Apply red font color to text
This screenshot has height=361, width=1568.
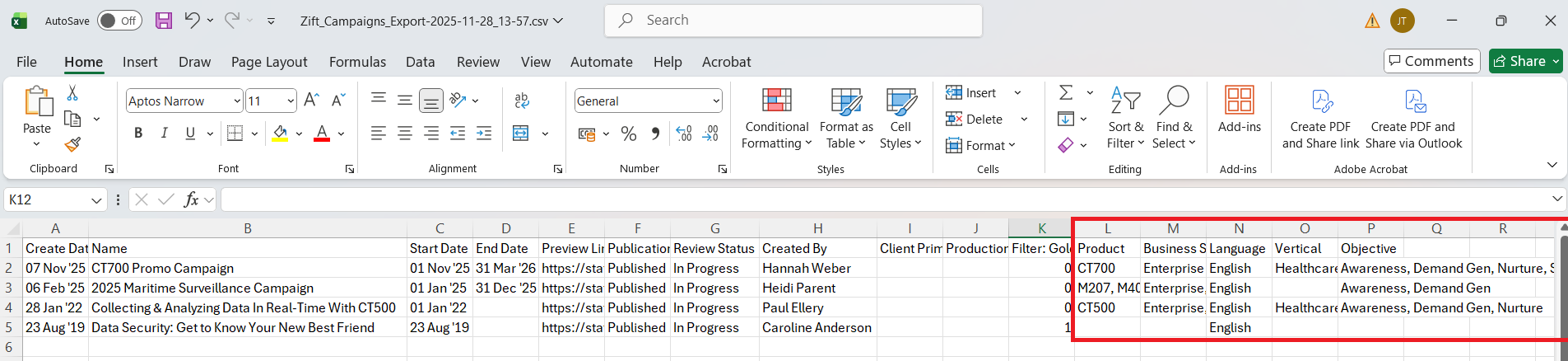click(322, 133)
